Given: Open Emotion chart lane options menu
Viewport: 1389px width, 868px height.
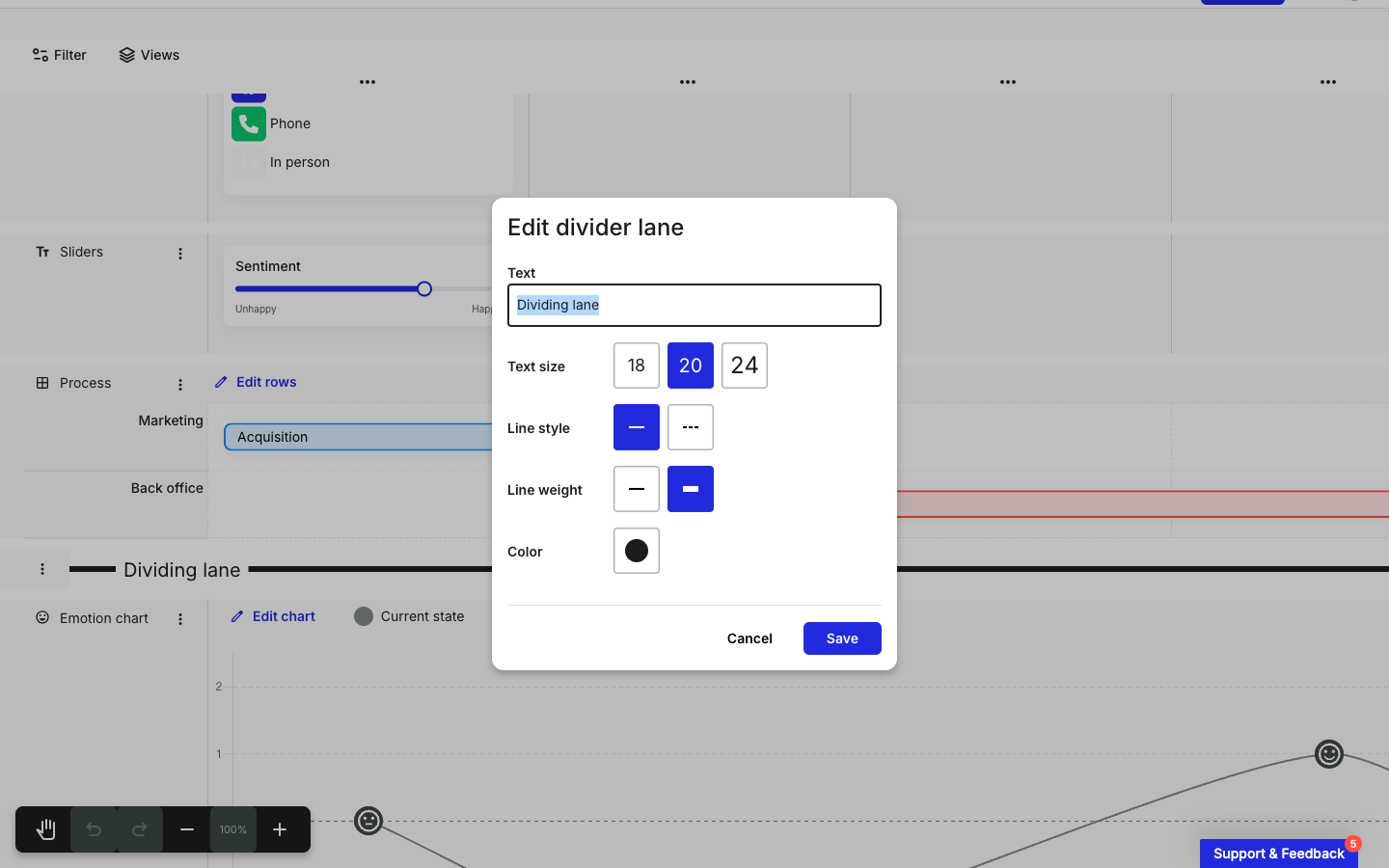Looking at the screenshot, I should [180, 619].
